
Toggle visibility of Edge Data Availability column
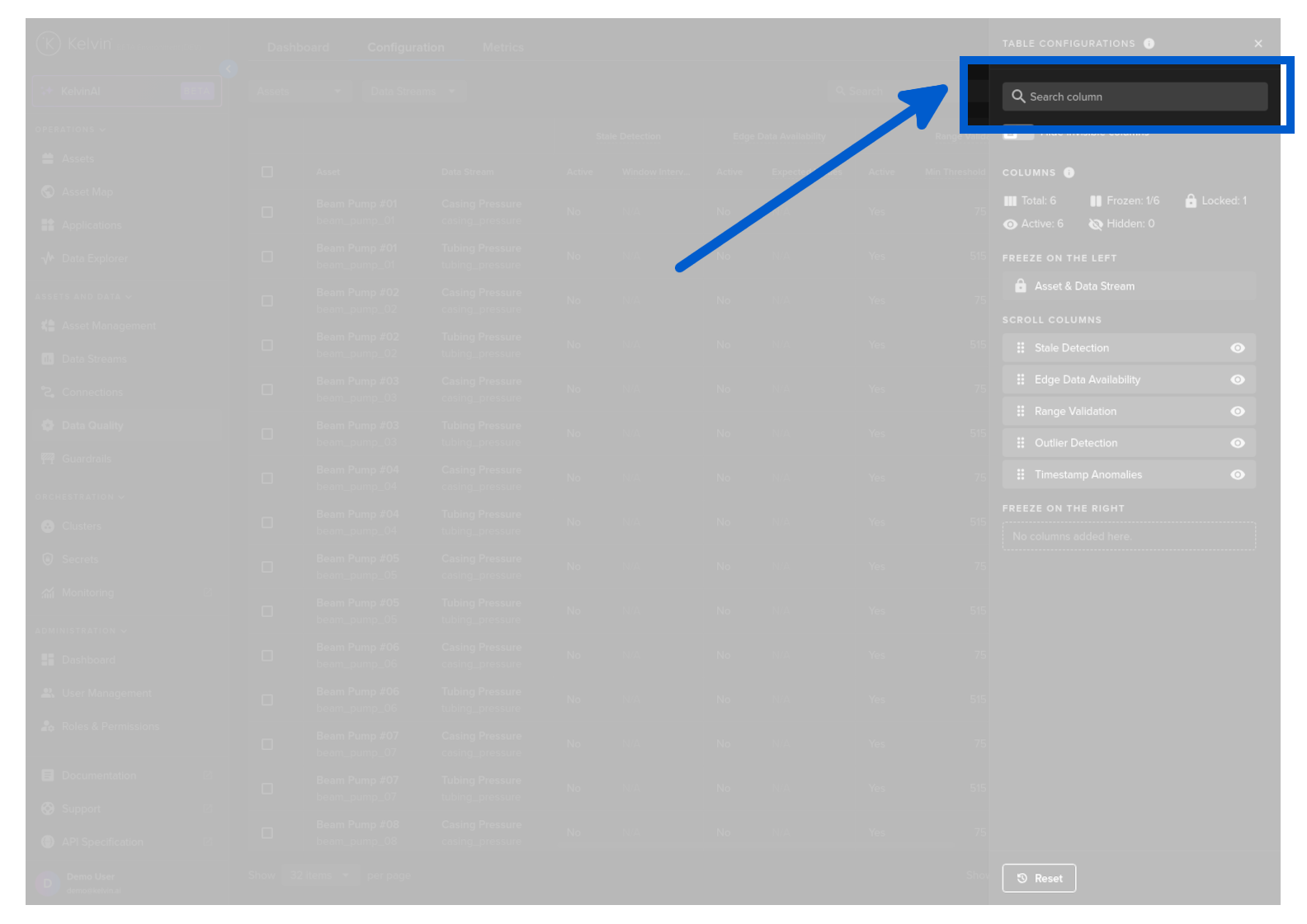1237,379
